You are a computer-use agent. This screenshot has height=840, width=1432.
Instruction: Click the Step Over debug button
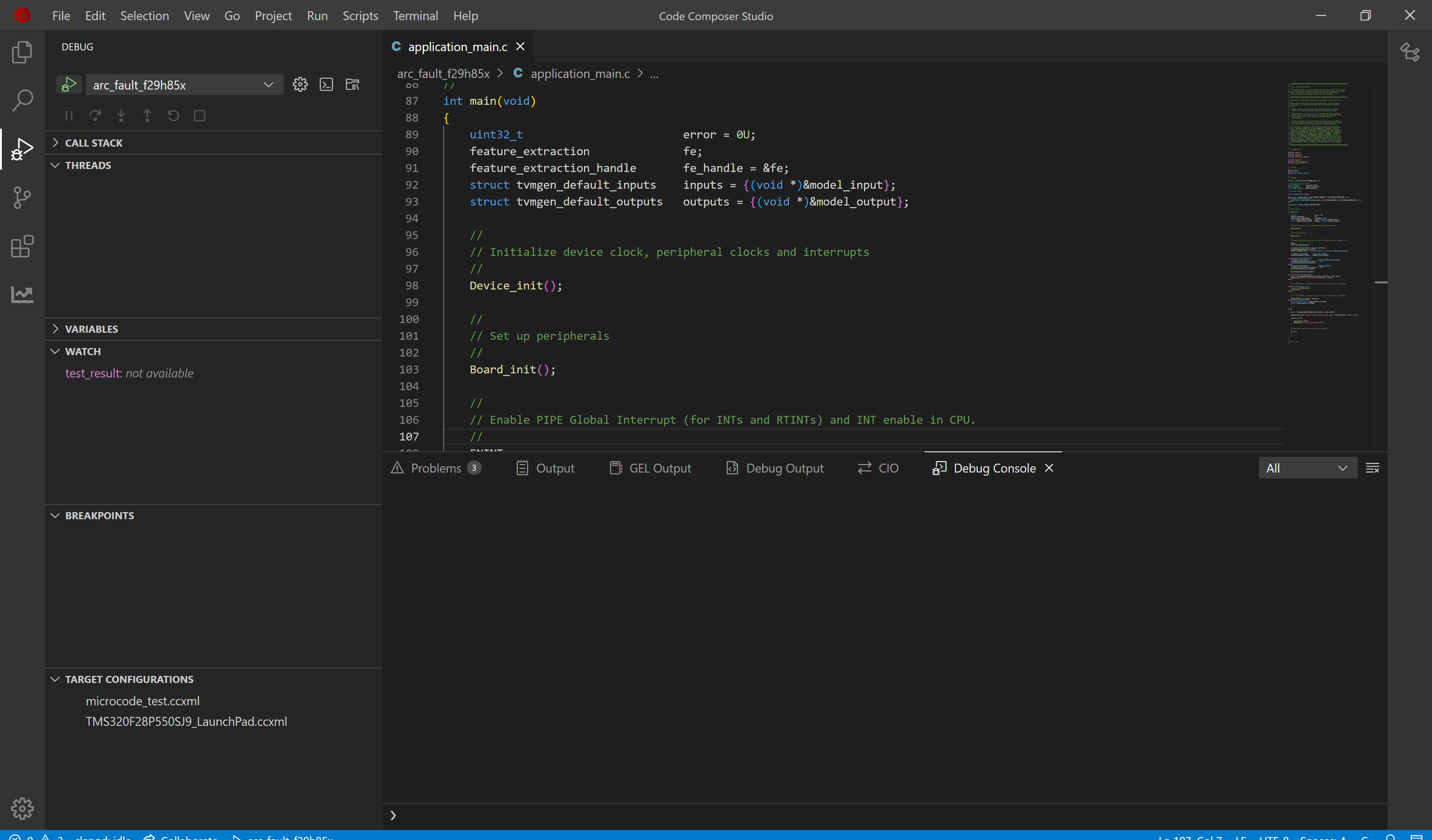pos(95,115)
